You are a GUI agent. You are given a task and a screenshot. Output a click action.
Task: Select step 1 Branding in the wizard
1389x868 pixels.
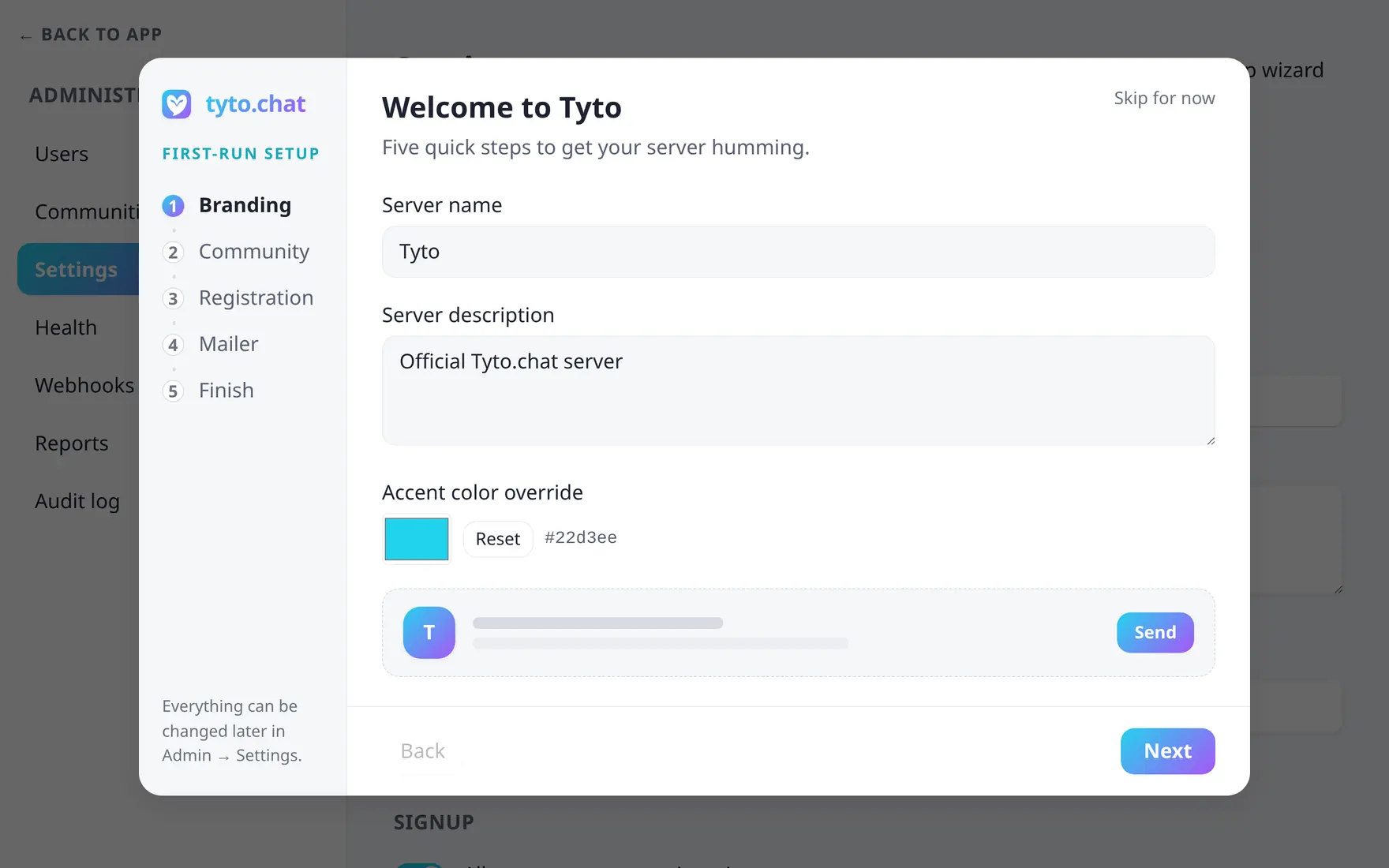227,205
